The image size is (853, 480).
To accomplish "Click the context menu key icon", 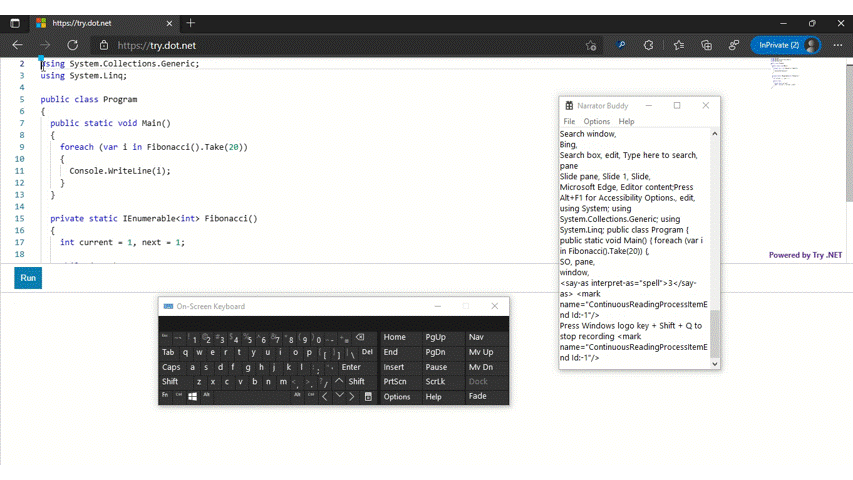I will pyautogui.click(x=368, y=397).
